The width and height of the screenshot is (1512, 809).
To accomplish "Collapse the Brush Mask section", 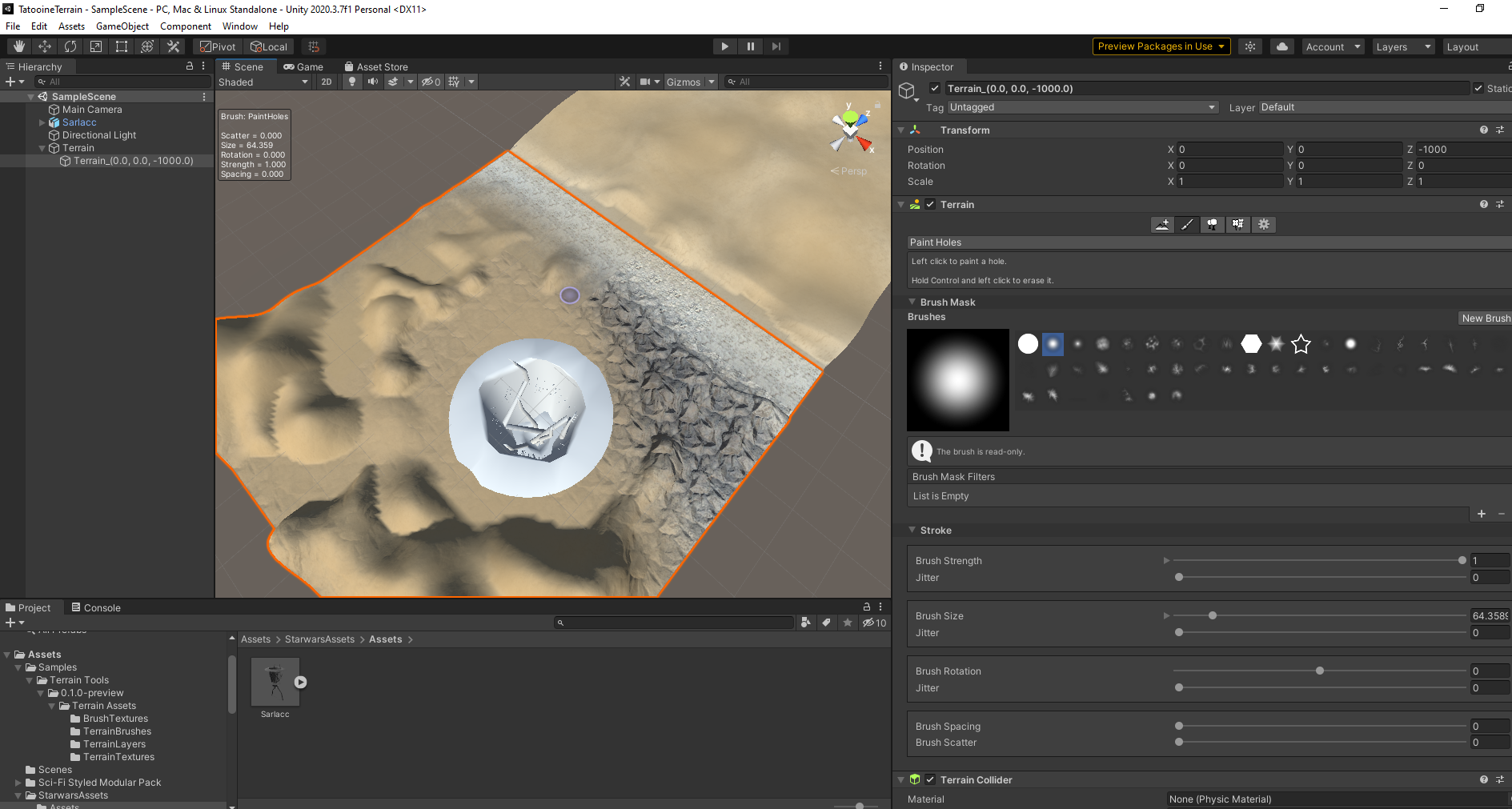I will click(912, 302).
